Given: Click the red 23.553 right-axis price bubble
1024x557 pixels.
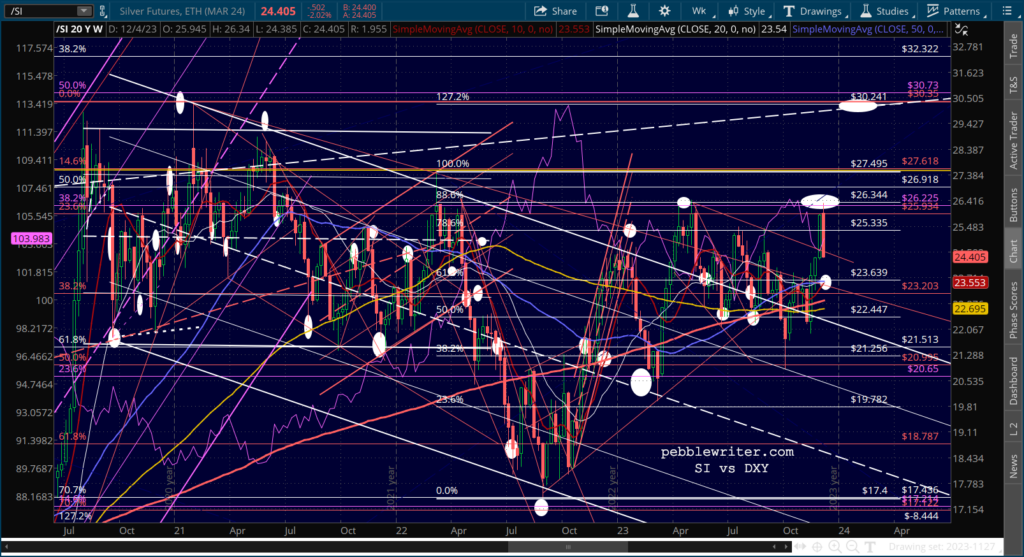Looking at the screenshot, I should pos(970,283).
